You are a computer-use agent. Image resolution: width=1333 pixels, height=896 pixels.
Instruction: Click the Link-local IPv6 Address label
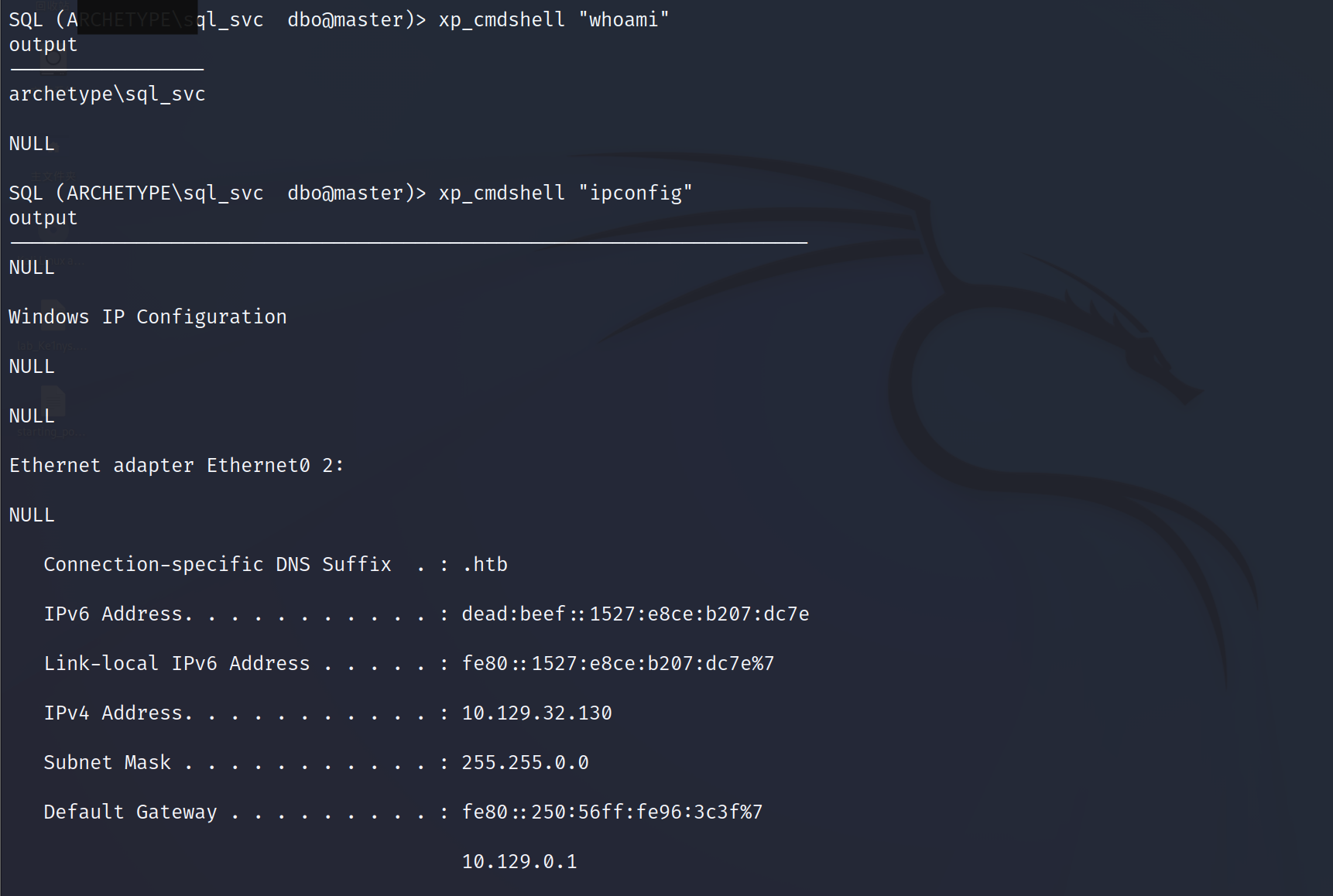click(x=176, y=664)
